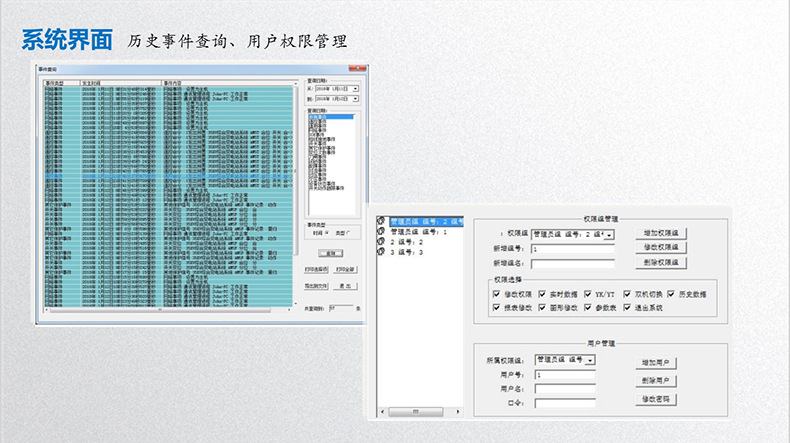This screenshot has height=443, width=790.
Task: Toggle the 退出系统 permission checkbox
Action: pyautogui.click(x=627, y=307)
